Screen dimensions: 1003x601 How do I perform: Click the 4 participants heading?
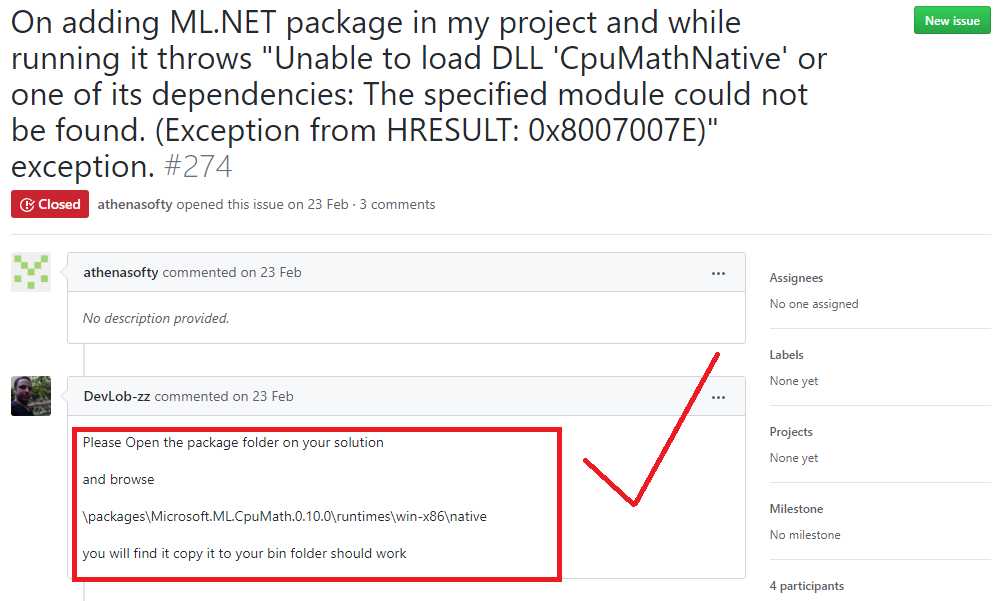806,586
